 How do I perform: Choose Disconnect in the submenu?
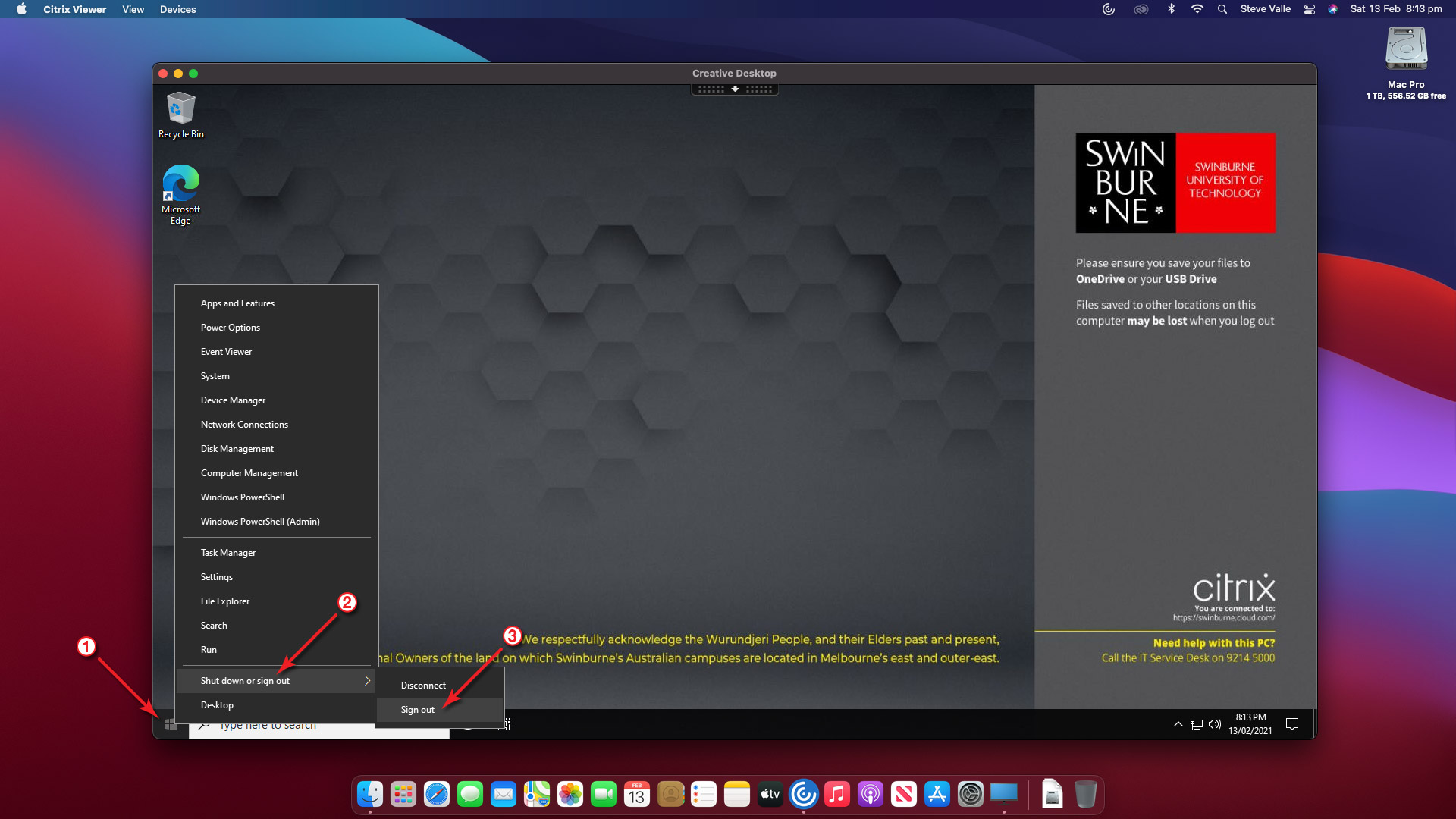click(423, 686)
